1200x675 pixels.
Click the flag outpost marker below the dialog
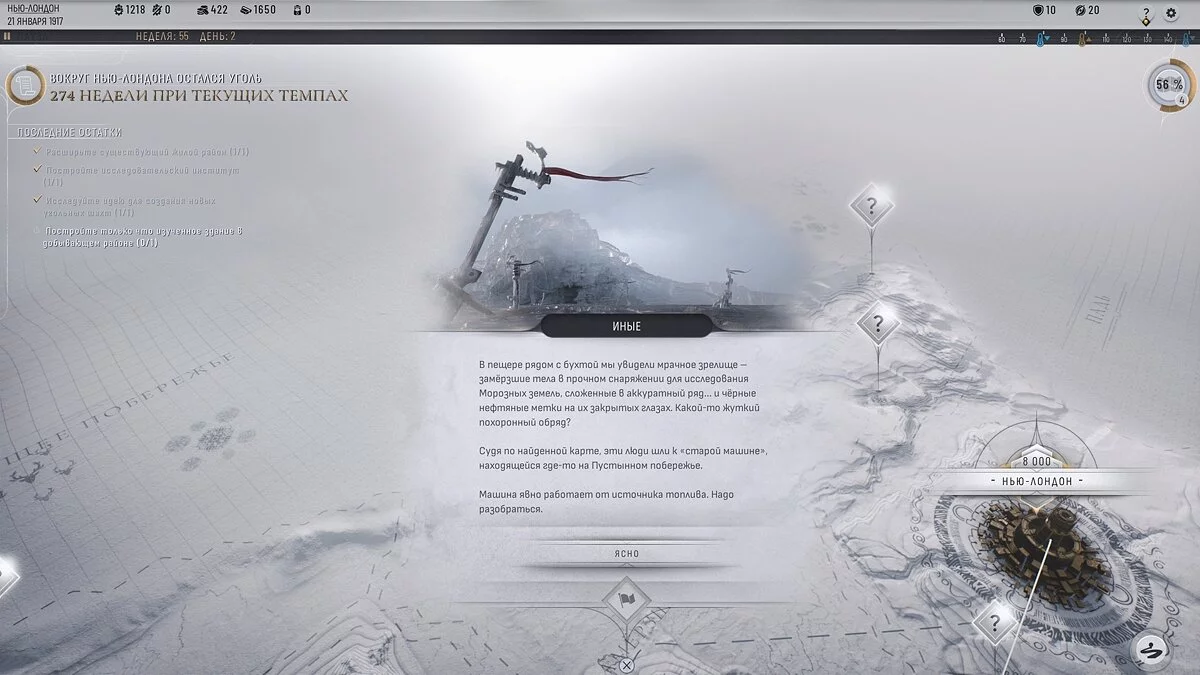tap(626, 600)
